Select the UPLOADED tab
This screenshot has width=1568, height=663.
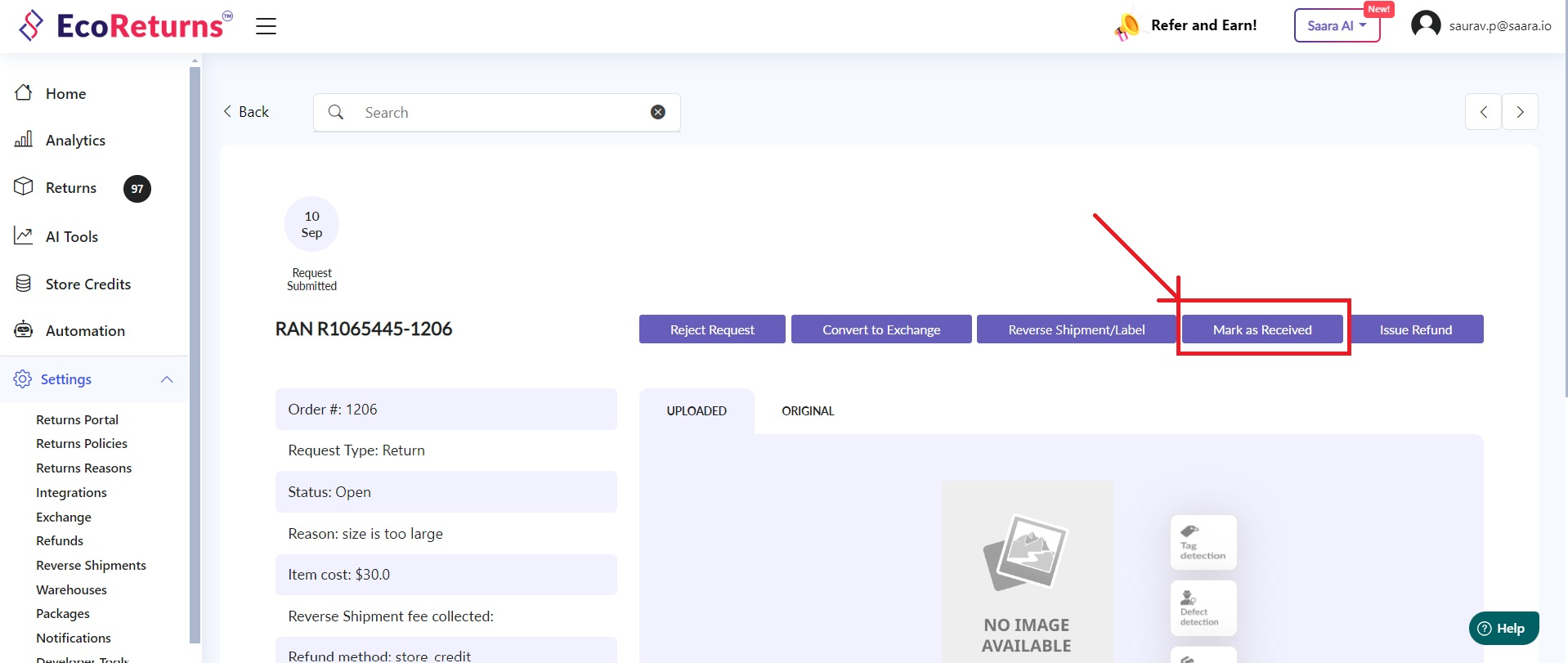[x=697, y=411]
